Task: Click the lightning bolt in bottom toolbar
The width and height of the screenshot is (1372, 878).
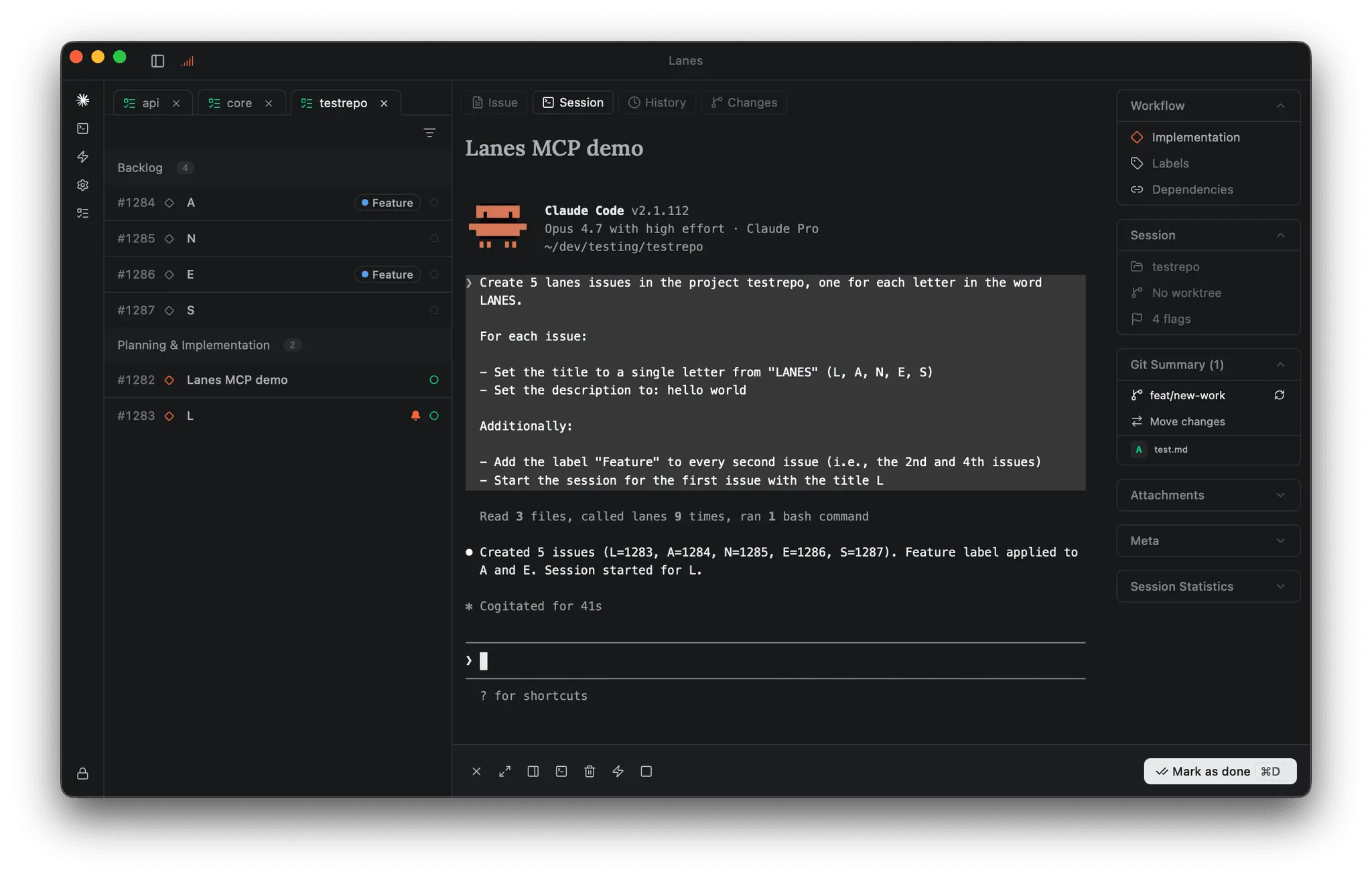Action: tap(618, 772)
